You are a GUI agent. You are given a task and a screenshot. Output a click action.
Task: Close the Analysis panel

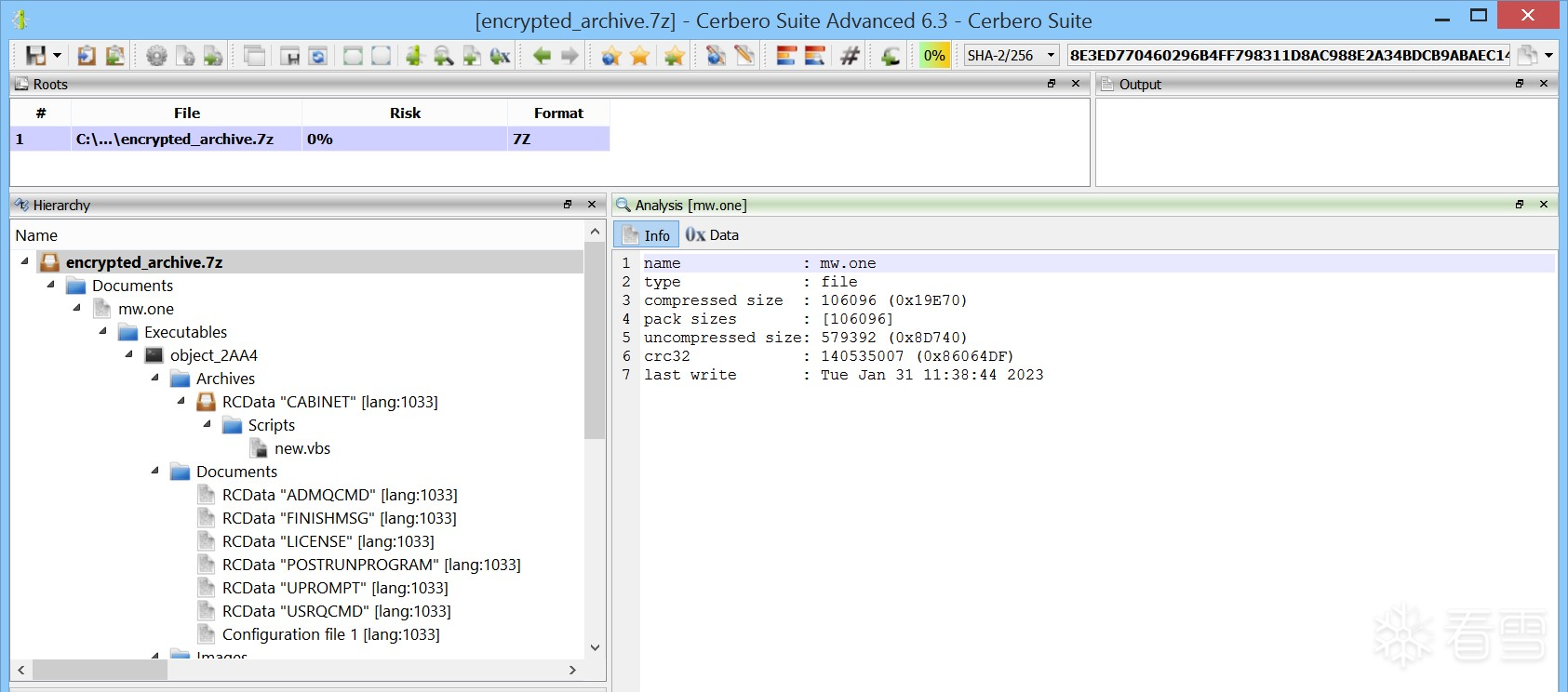point(1544,205)
